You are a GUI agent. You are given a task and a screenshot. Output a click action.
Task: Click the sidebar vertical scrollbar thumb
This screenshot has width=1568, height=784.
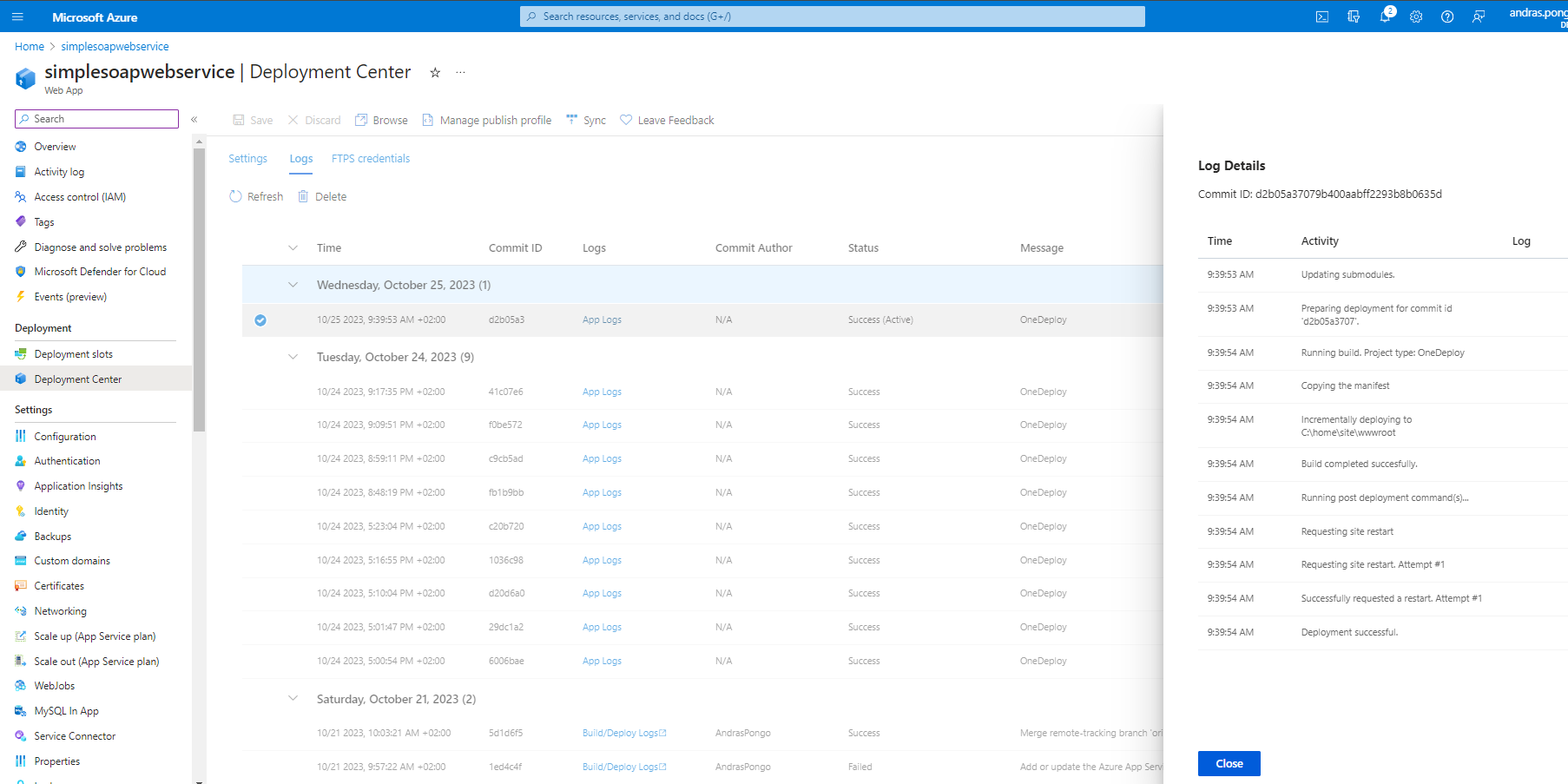tap(199, 290)
